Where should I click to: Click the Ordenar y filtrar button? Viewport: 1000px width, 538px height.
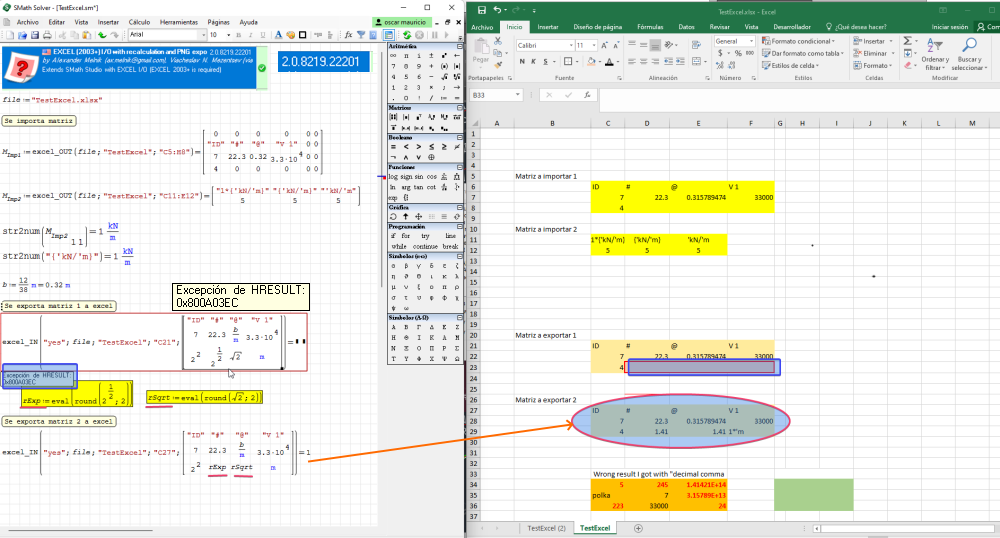coord(935,60)
